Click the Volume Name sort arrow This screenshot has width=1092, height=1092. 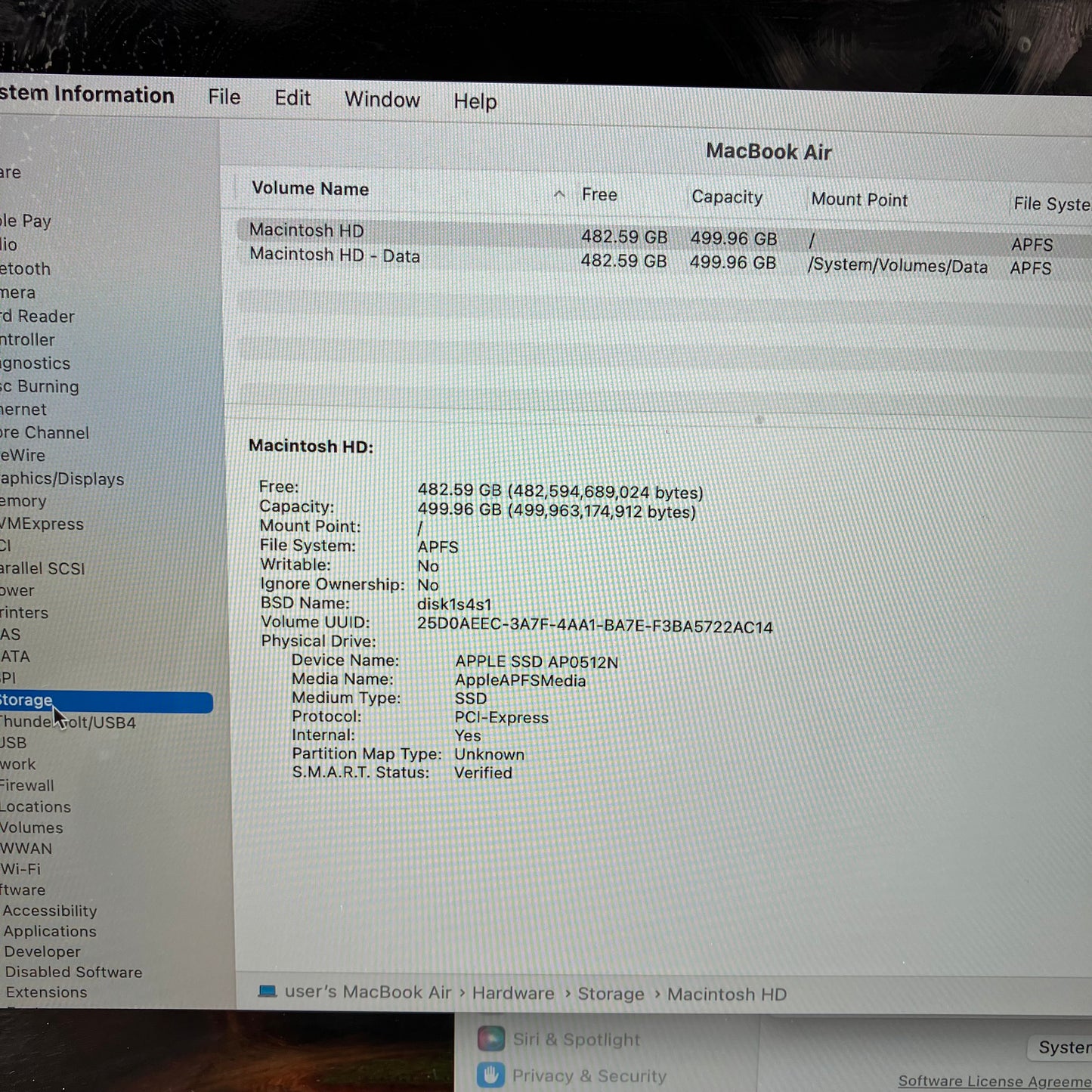tap(559, 194)
